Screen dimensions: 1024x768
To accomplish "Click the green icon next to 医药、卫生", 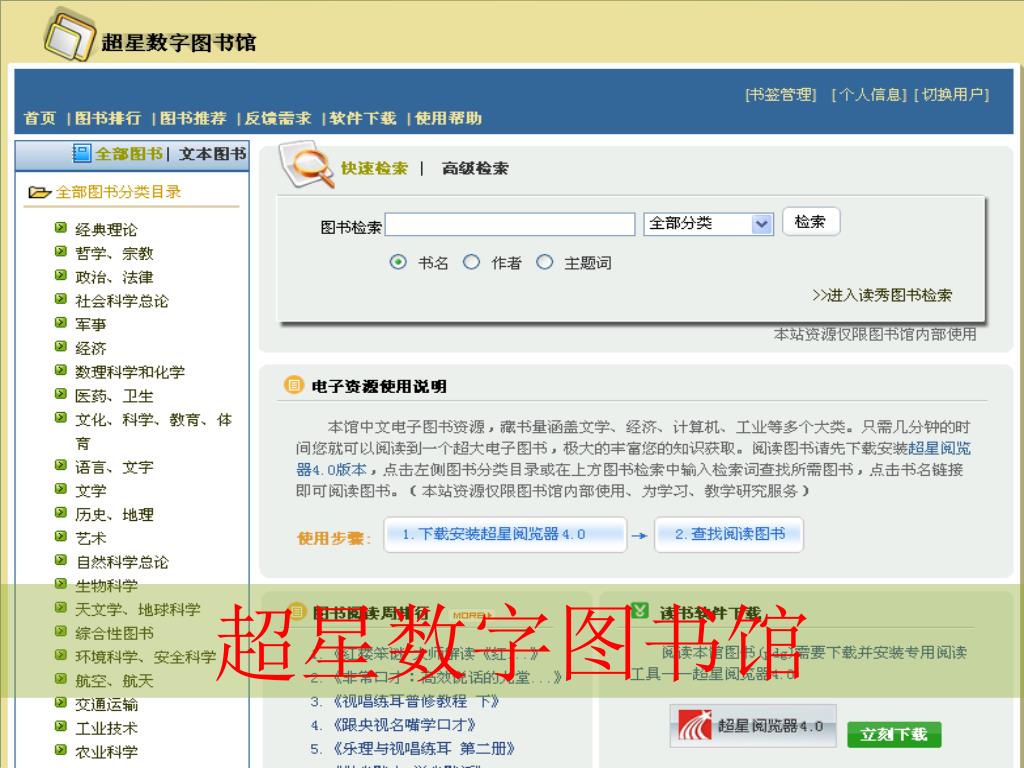I will [61, 393].
